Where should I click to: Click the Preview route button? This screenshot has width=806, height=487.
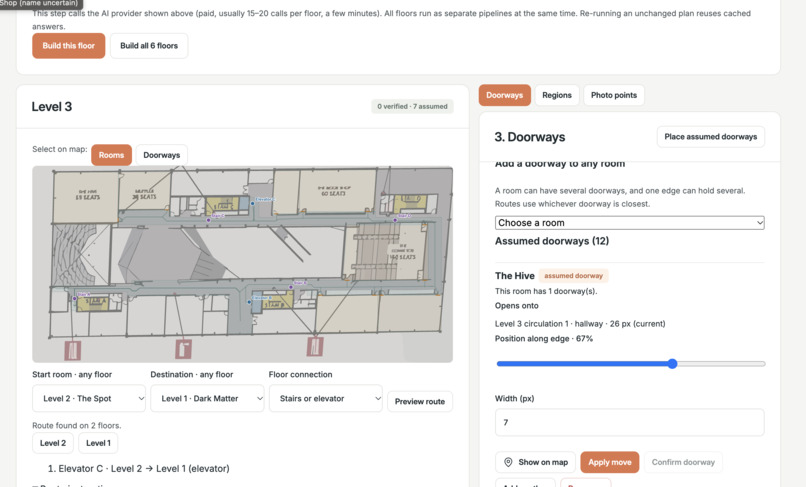click(420, 402)
